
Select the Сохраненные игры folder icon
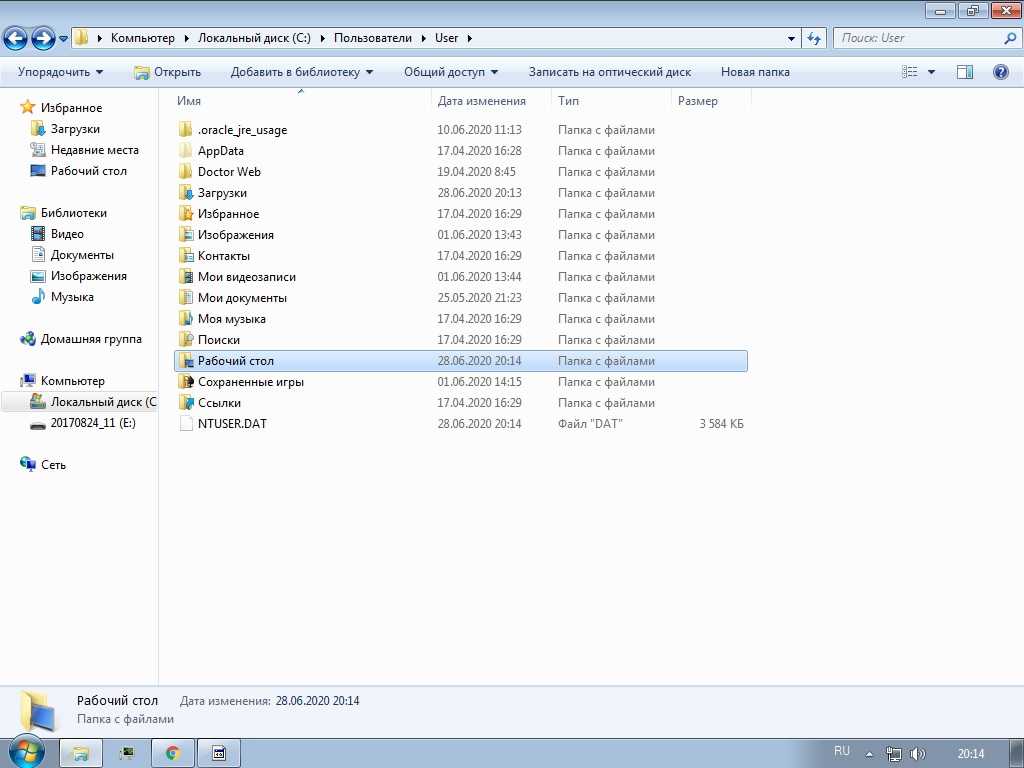tap(185, 382)
